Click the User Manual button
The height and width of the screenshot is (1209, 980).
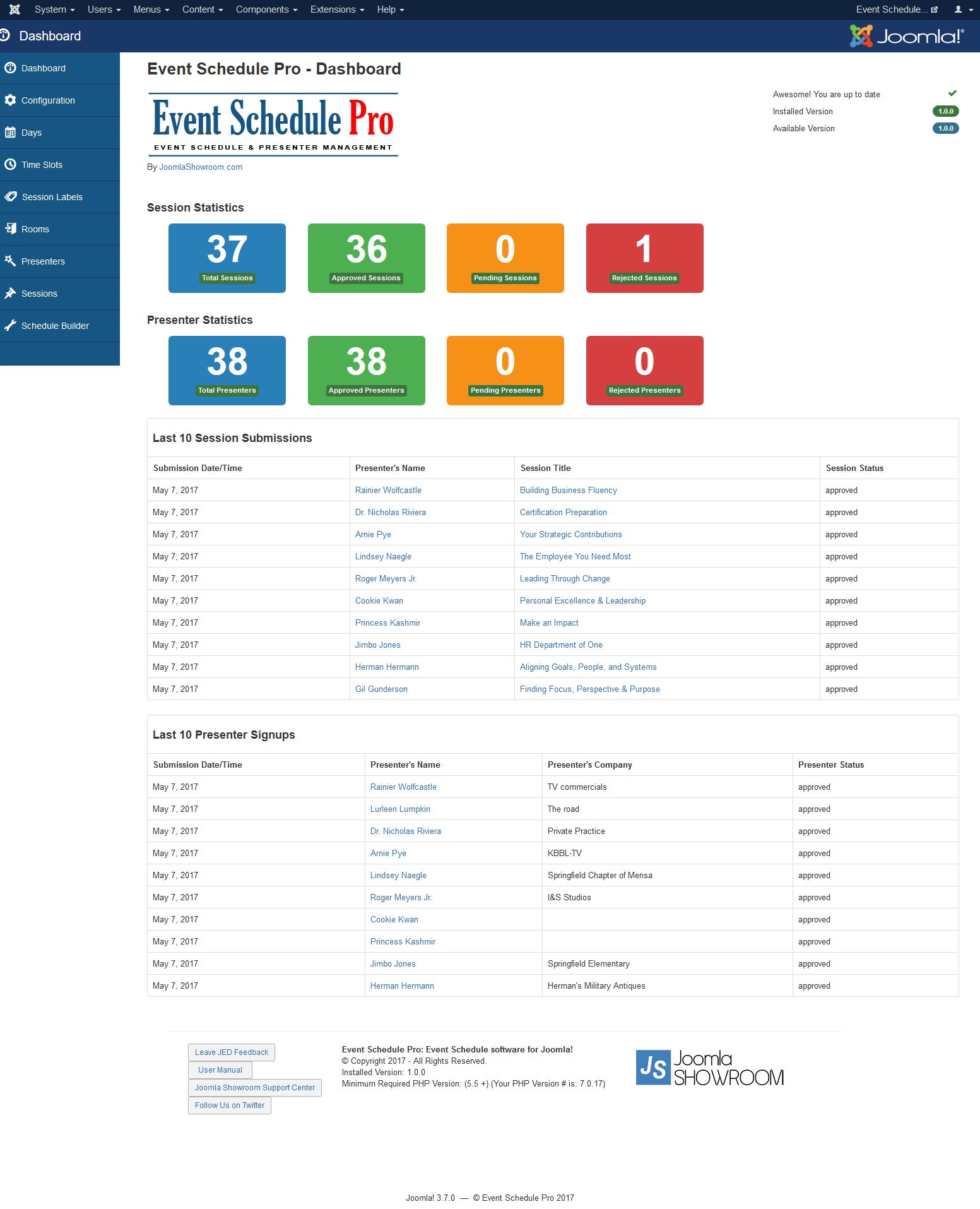point(220,1070)
